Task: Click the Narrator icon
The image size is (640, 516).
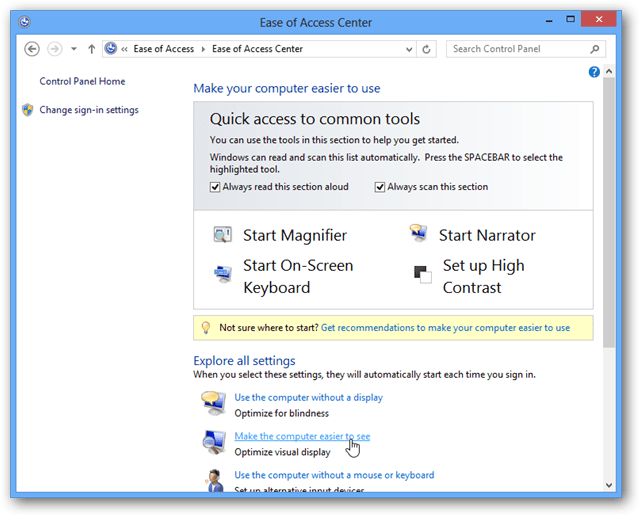Action: (x=418, y=233)
